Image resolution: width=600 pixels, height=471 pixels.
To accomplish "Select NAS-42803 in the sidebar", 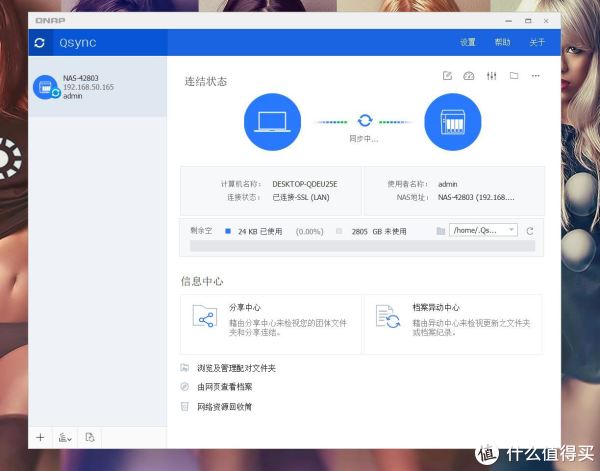I will click(x=97, y=87).
